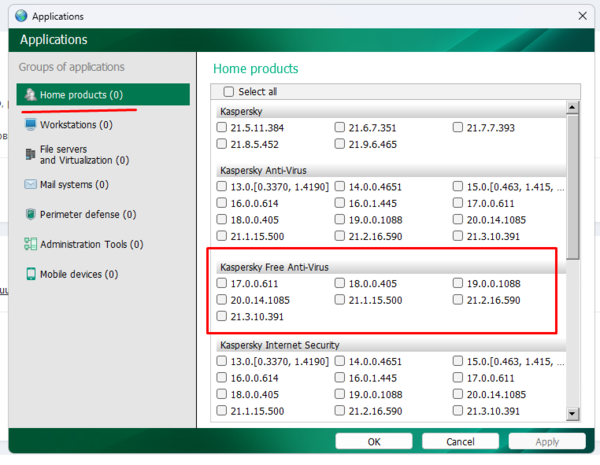Click the File servers icon
The image size is (600, 465).
tap(30, 154)
